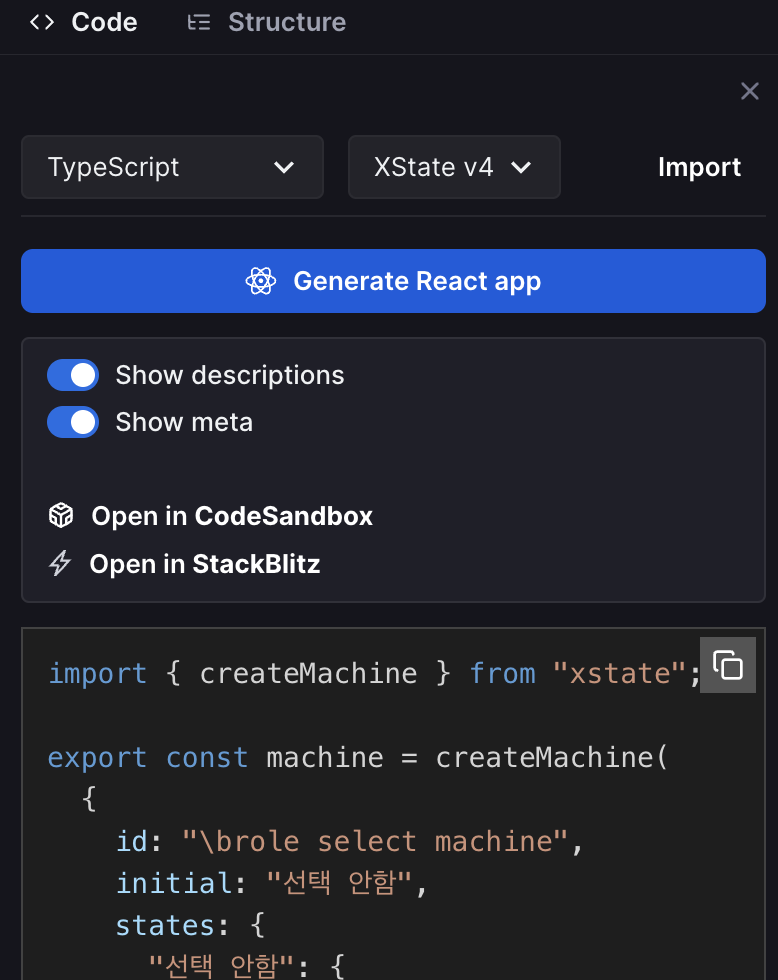The image size is (778, 980).
Task: Click the code brackets icon
Action: tap(42, 22)
